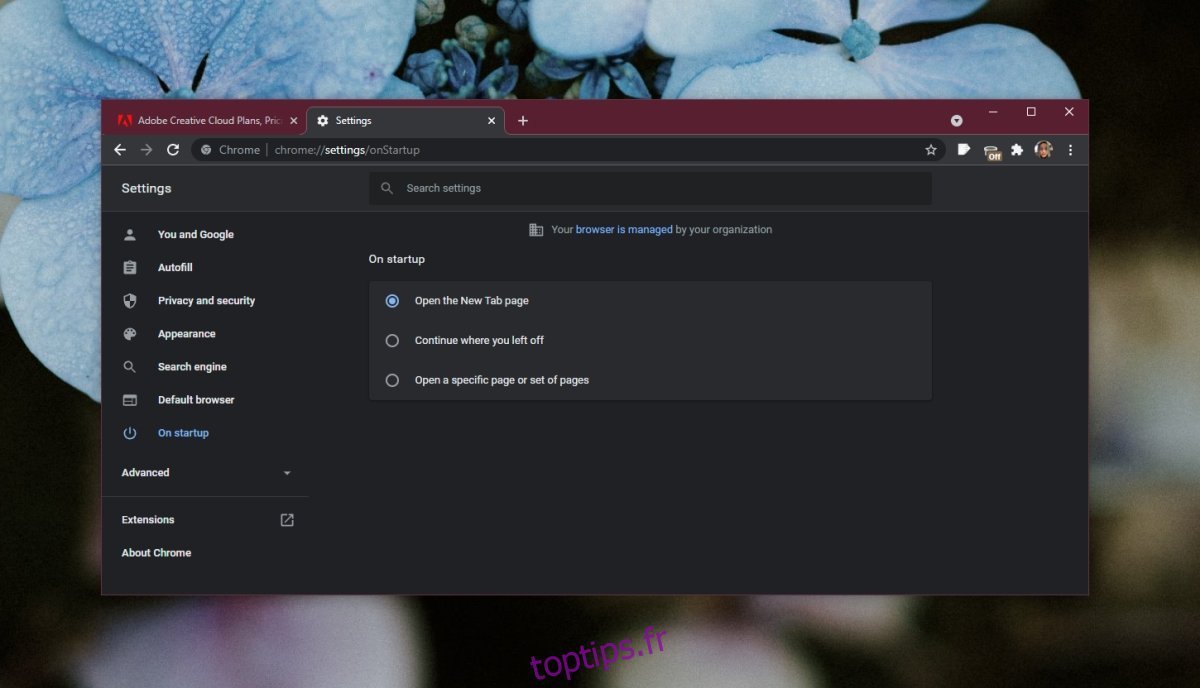Viewport: 1200px width, 688px height.
Task: Click the extension icon with Off badge
Action: click(991, 151)
